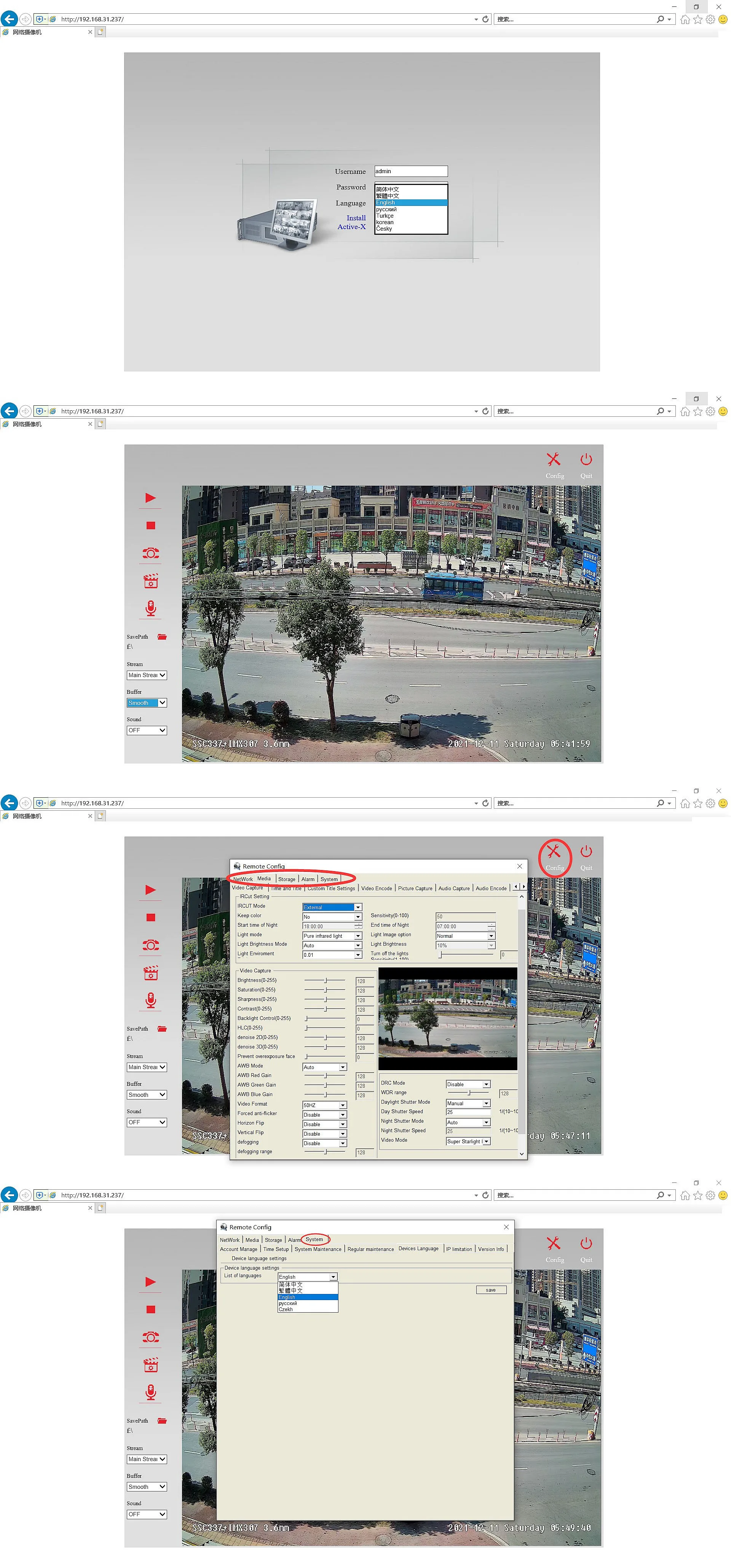Screen dimensions: 731x1568
Task: Open the highlighted Smooth Buffer dropdown
Action: [146, 703]
